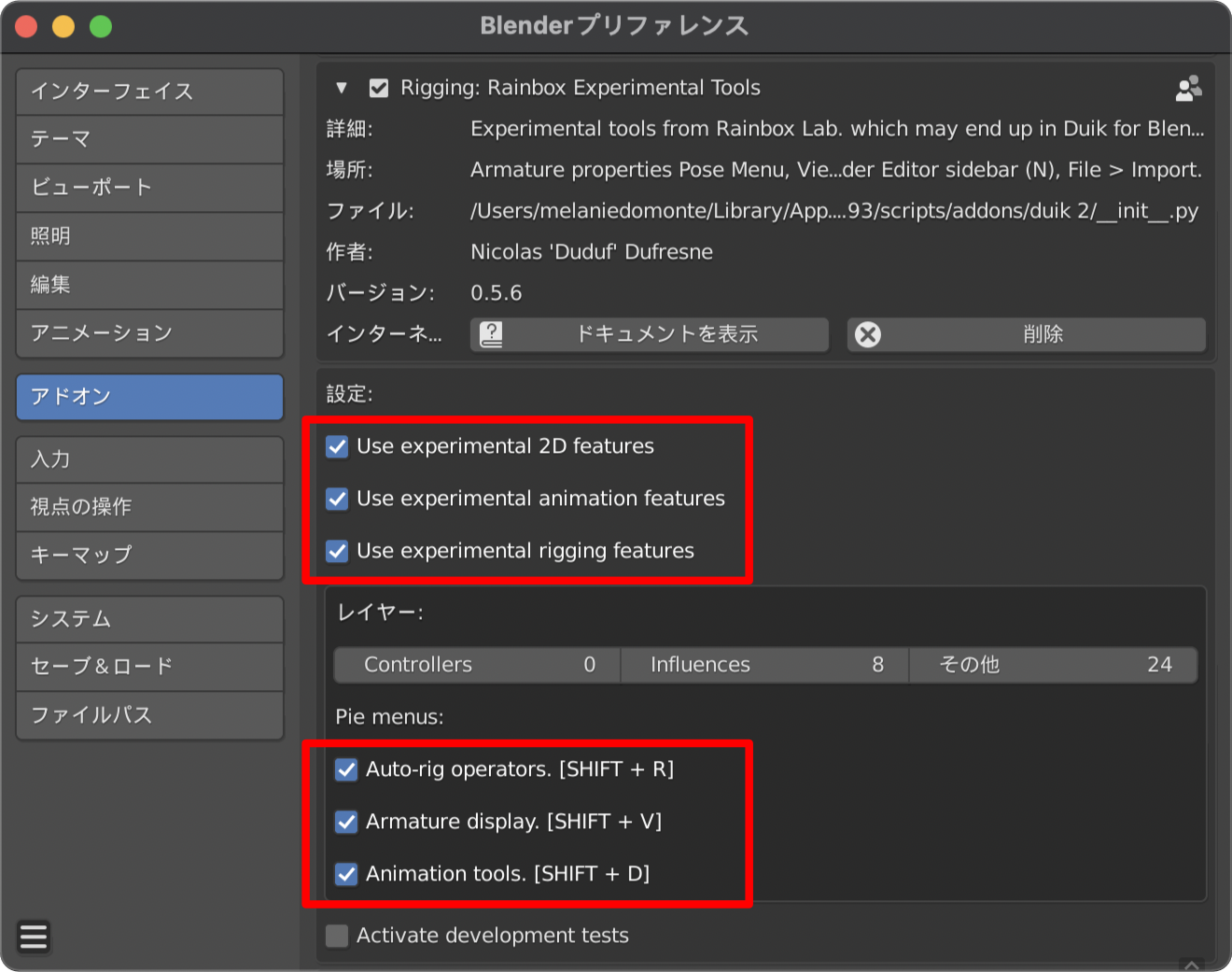The image size is (1232, 972).
Task: Open the ビューポート preferences tab
Action: click(149, 188)
